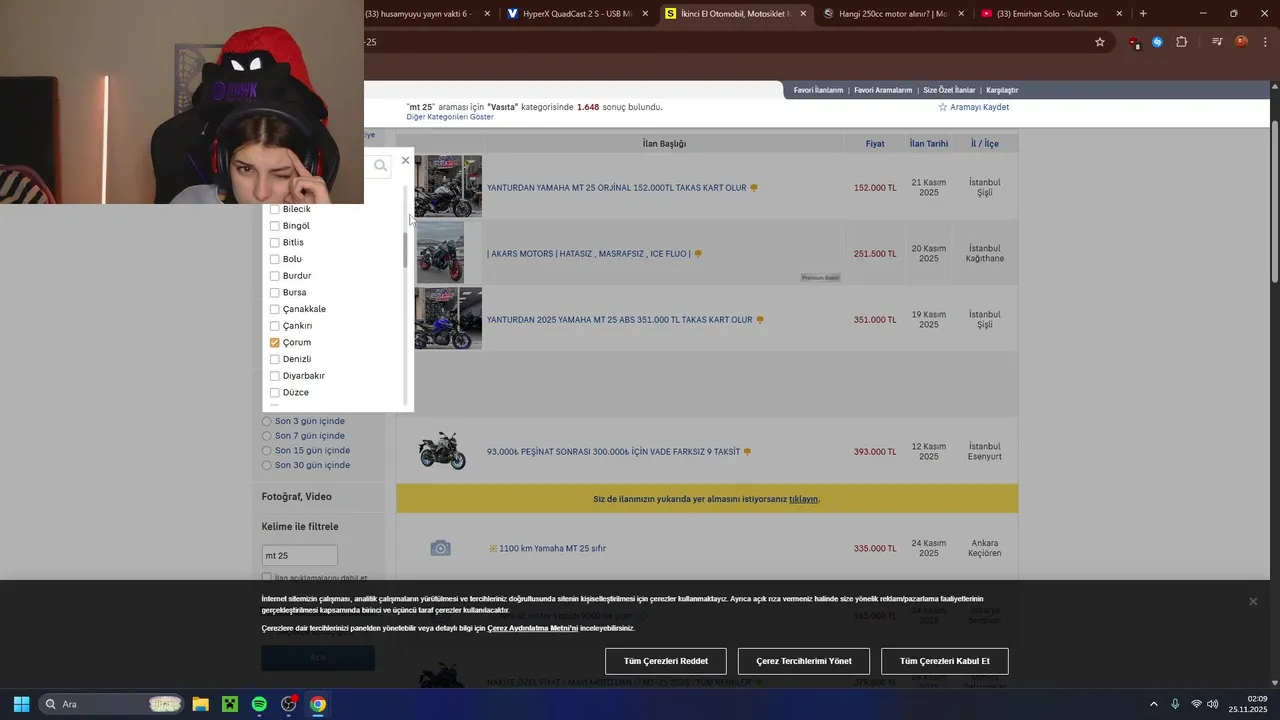1280x720 pixels.
Task: Uncheck the Çorum city checkbox
Action: click(274, 343)
